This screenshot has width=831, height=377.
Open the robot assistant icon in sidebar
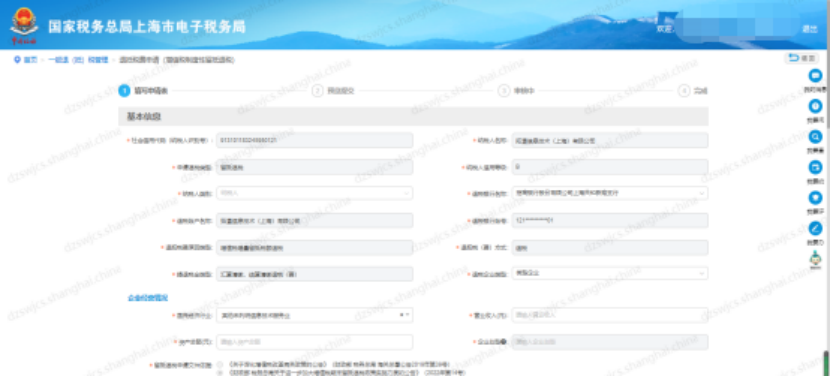(815, 258)
